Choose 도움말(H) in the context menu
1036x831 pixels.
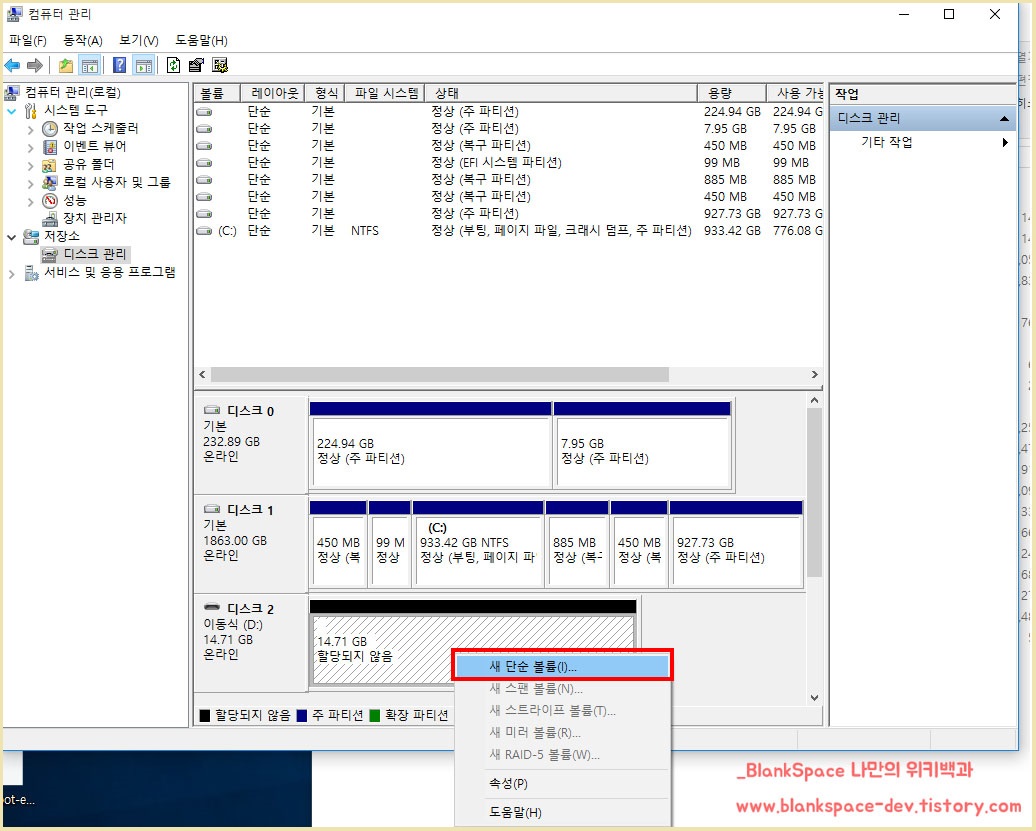[562, 813]
